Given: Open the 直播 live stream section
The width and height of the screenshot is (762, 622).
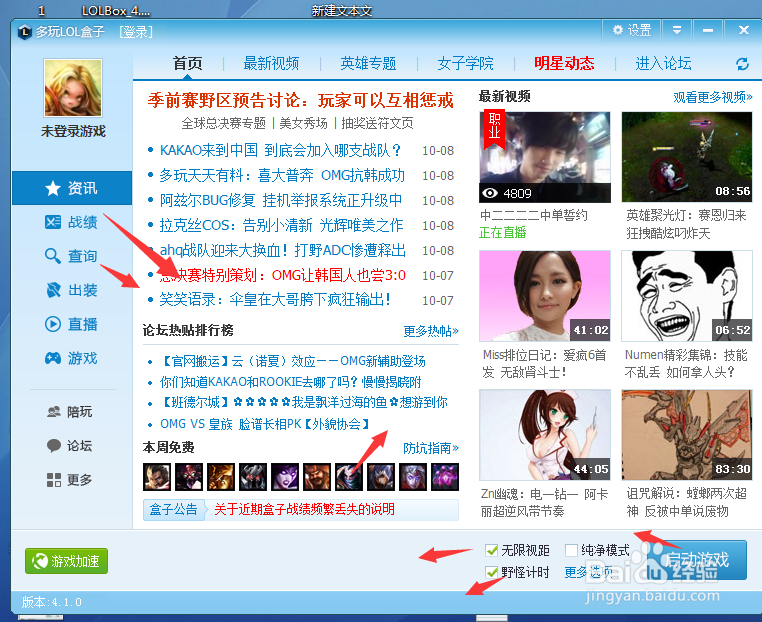Looking at the screenshot, I should [72, 324].
